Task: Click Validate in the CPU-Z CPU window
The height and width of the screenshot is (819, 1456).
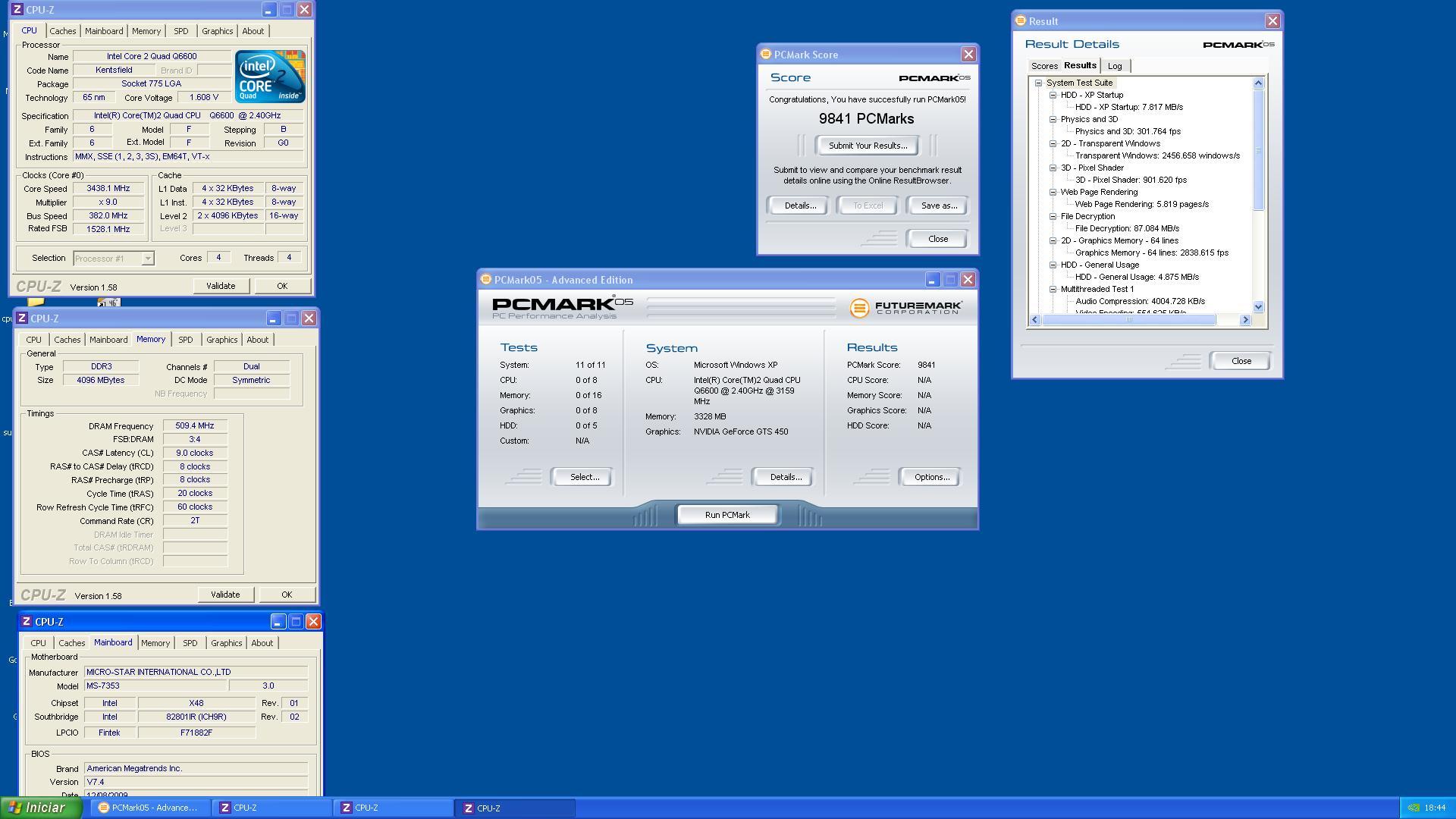Action: [x=221, y=286]
